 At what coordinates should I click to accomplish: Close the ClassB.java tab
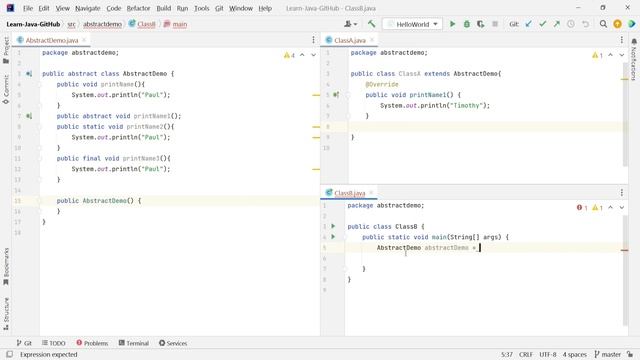point(371,193)
